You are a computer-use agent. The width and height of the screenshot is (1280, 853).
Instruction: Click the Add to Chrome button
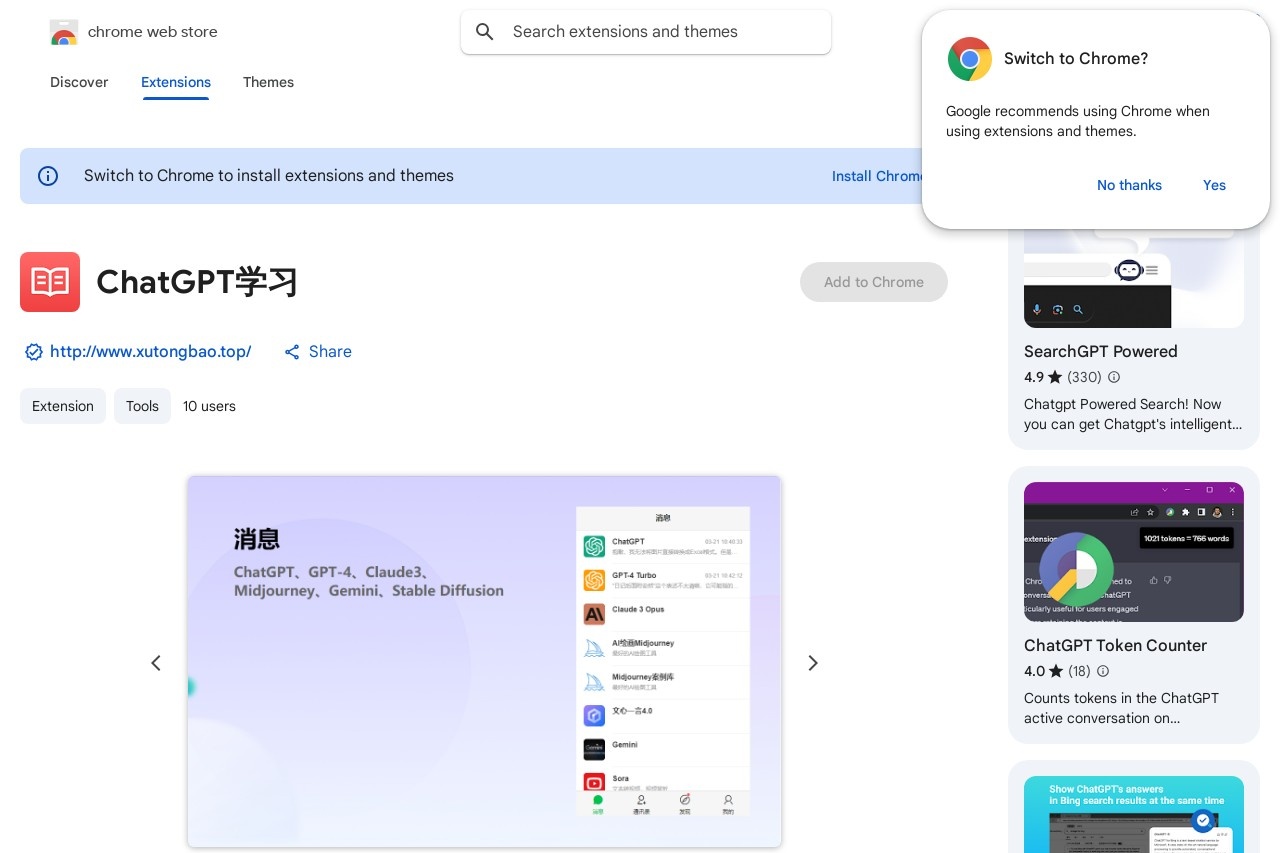(874, 282)
